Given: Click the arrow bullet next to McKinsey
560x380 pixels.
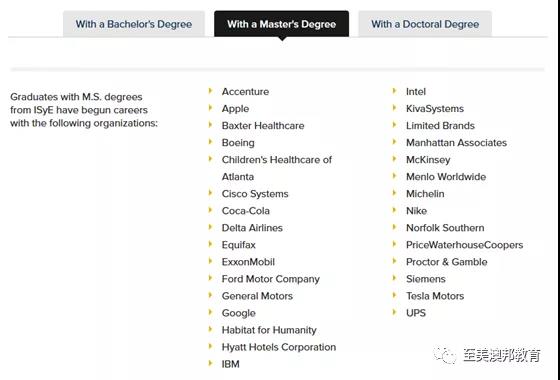Looking at the screenshot, I should 395,159.
